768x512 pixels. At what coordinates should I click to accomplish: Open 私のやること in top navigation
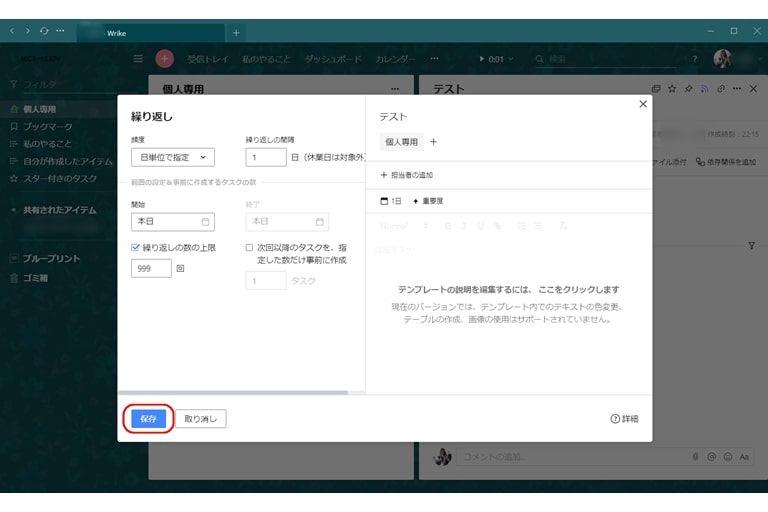(x=266, y=59)
